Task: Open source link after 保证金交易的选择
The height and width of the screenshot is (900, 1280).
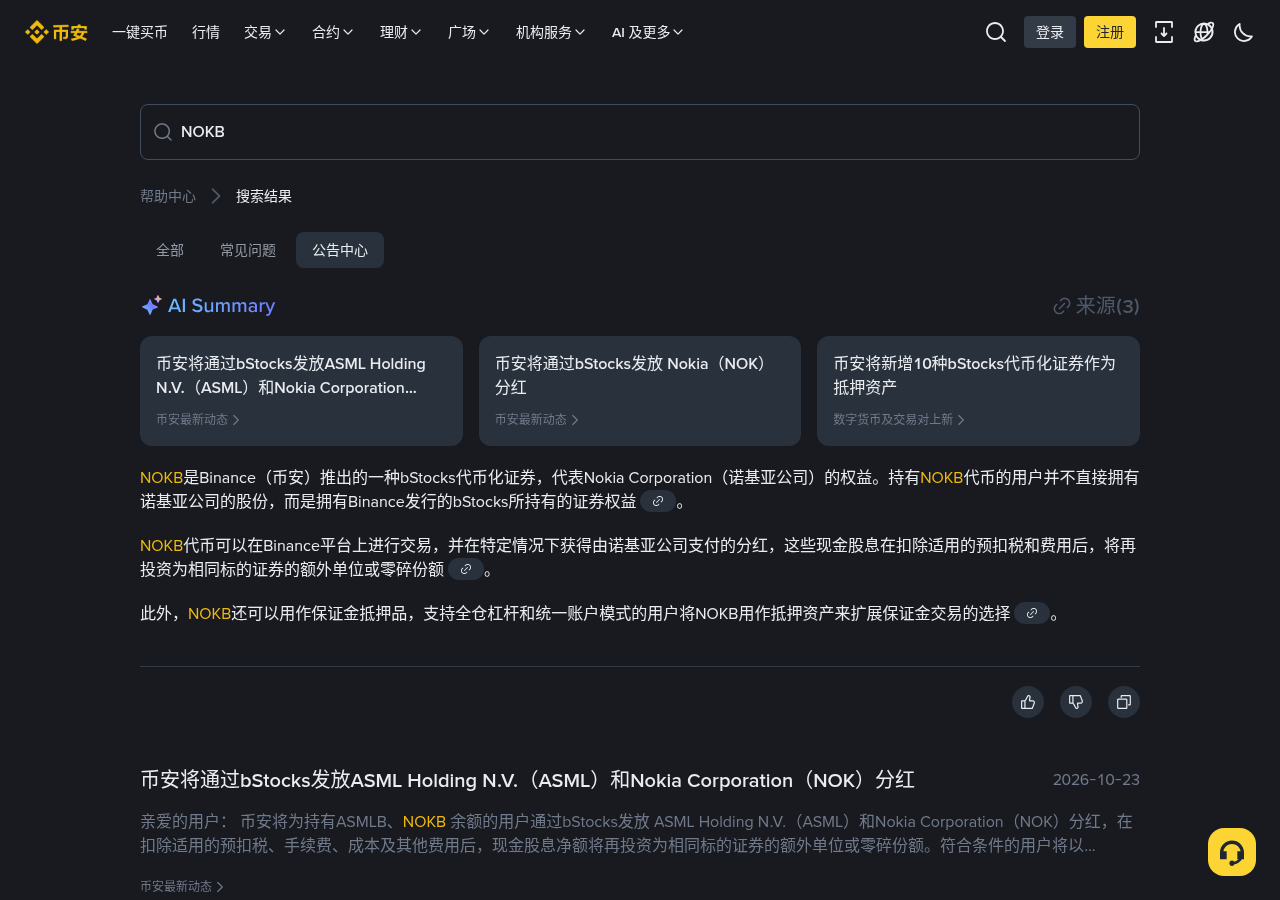Action: [x=1032, y=614]
